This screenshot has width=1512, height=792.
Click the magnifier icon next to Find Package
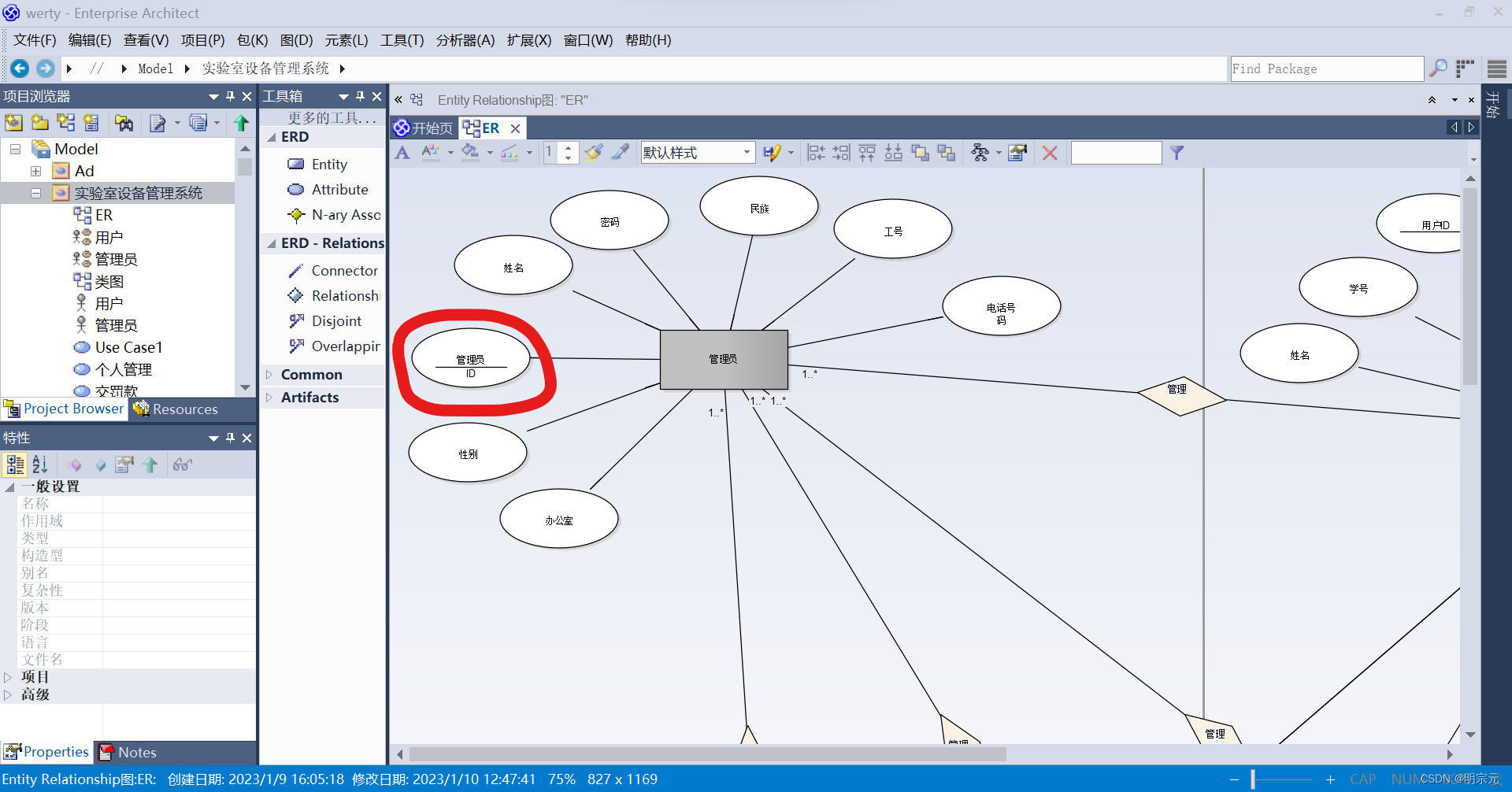tap(1438, 68)
